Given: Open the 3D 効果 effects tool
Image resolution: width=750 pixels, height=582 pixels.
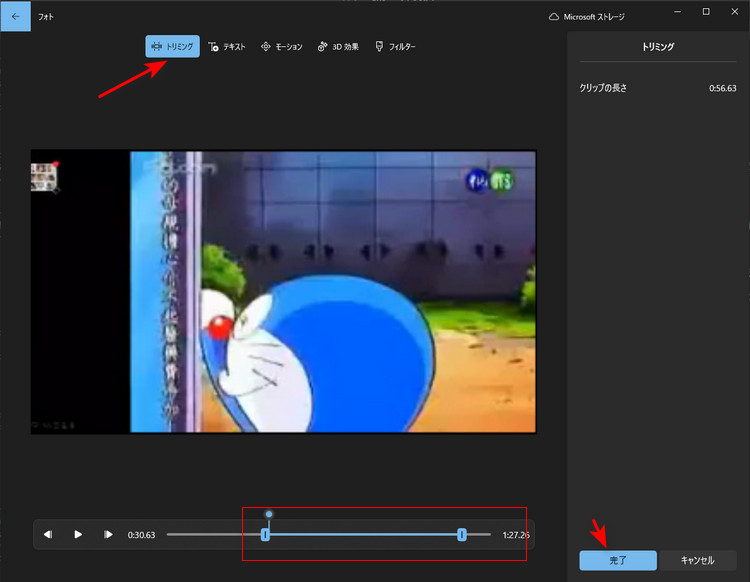Looking at the screenshot, I should pyautogui.click(x=338, y=47).
